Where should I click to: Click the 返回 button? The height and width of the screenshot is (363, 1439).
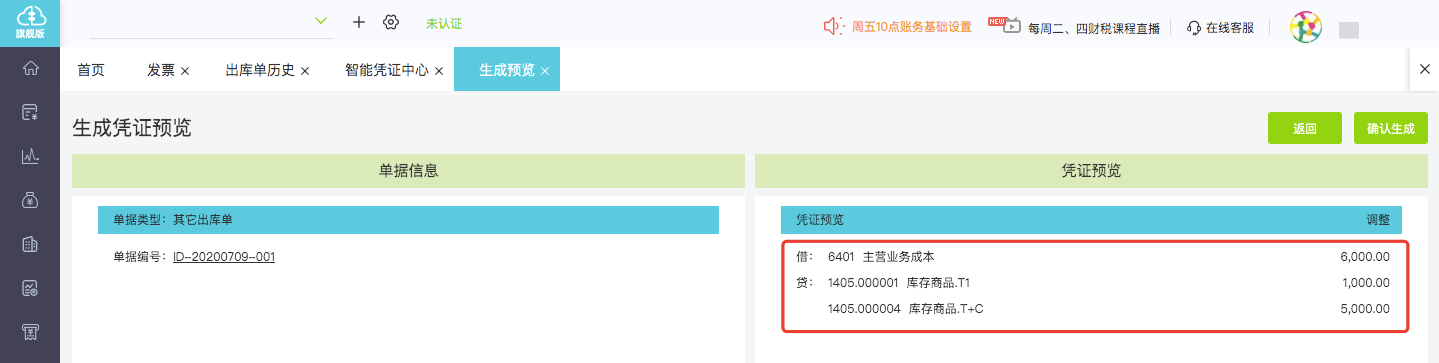coord(1304,128)
